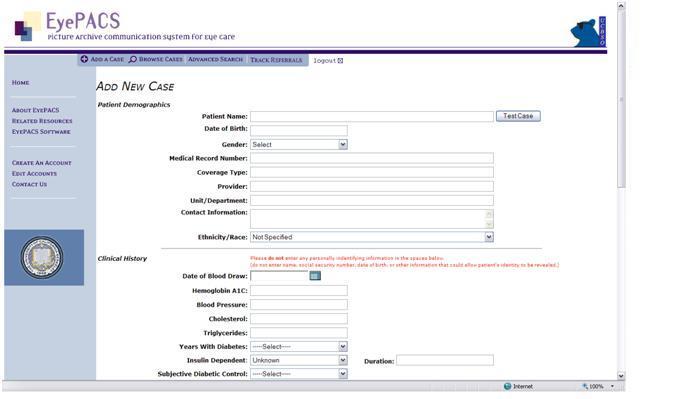
Task: Click the 100% zoom level text
Action: (596, 386)
